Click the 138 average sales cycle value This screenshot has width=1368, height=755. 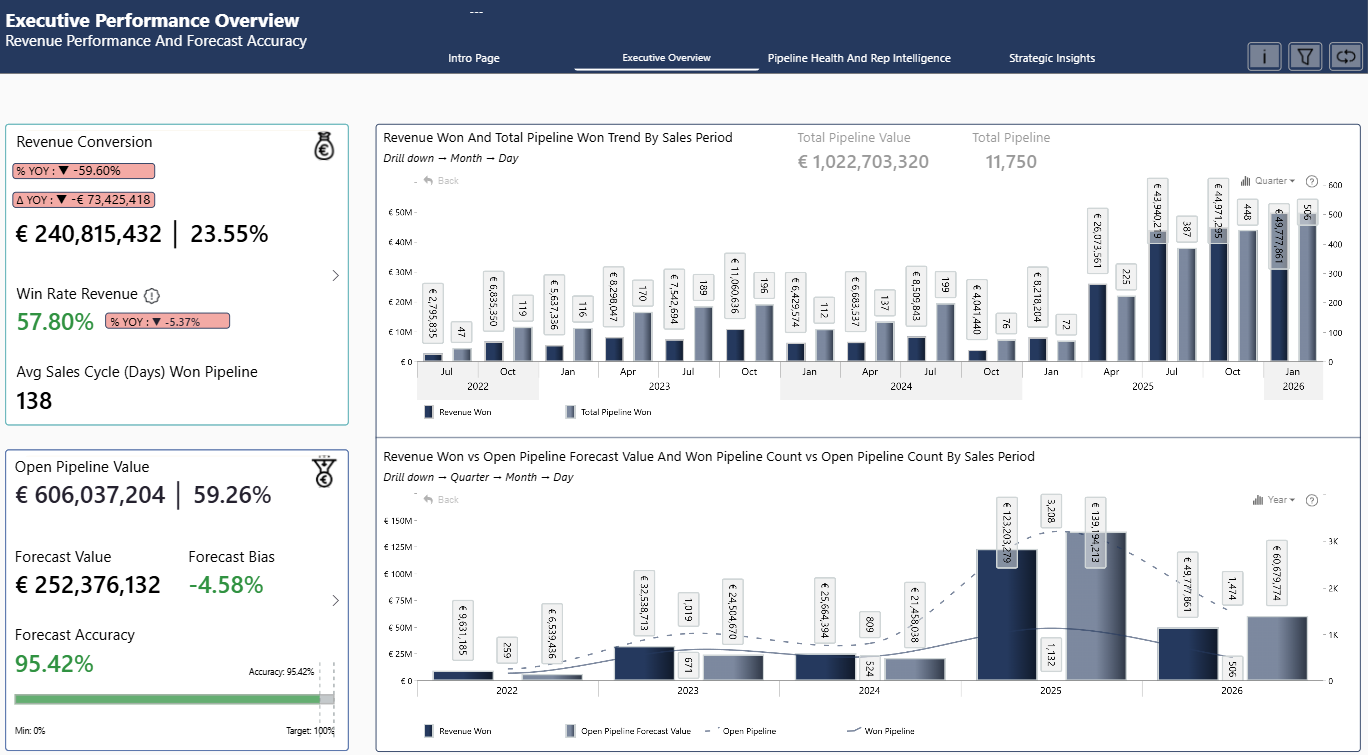coord(35,401)
